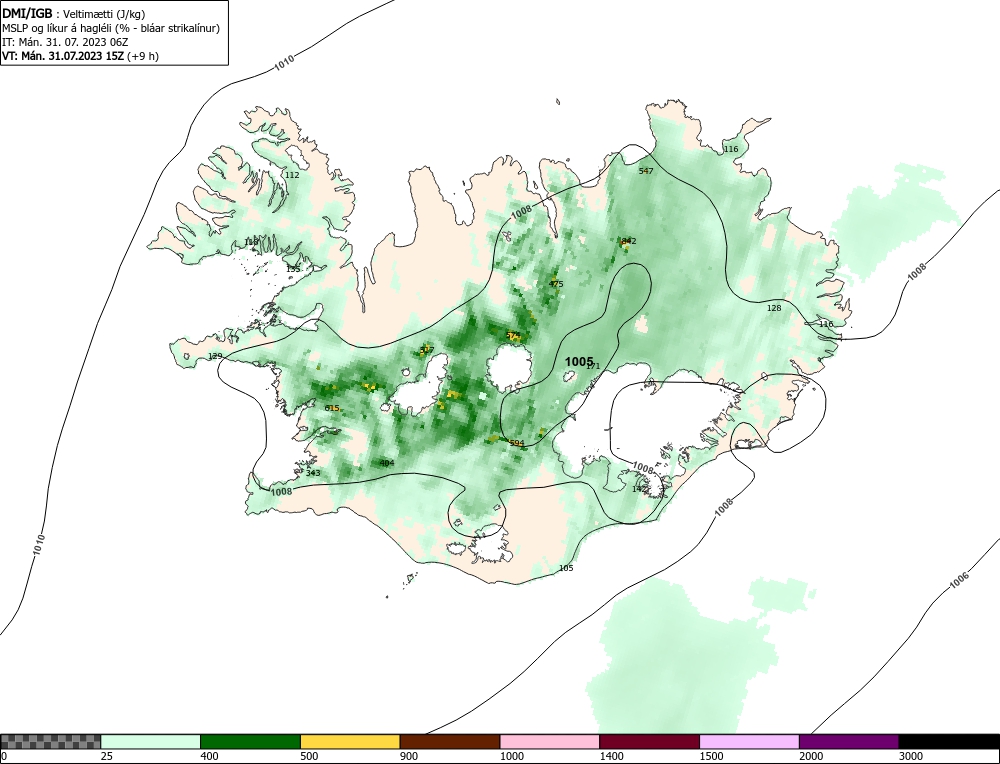The height and width of the screenshot is (764, 1000).
Task: Click the 'IT: Mán. 31. 07. 2023 06Z' line
Action: [x=65, y=42]
